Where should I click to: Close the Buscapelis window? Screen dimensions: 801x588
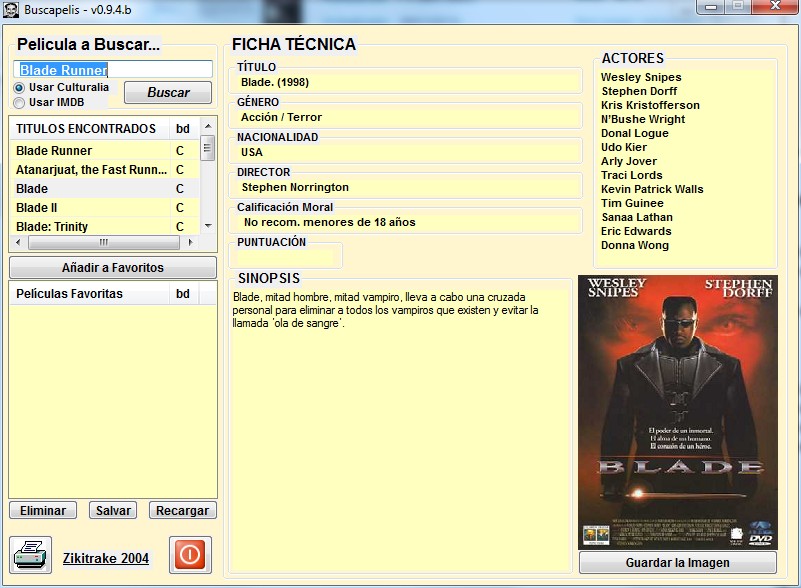774,7
